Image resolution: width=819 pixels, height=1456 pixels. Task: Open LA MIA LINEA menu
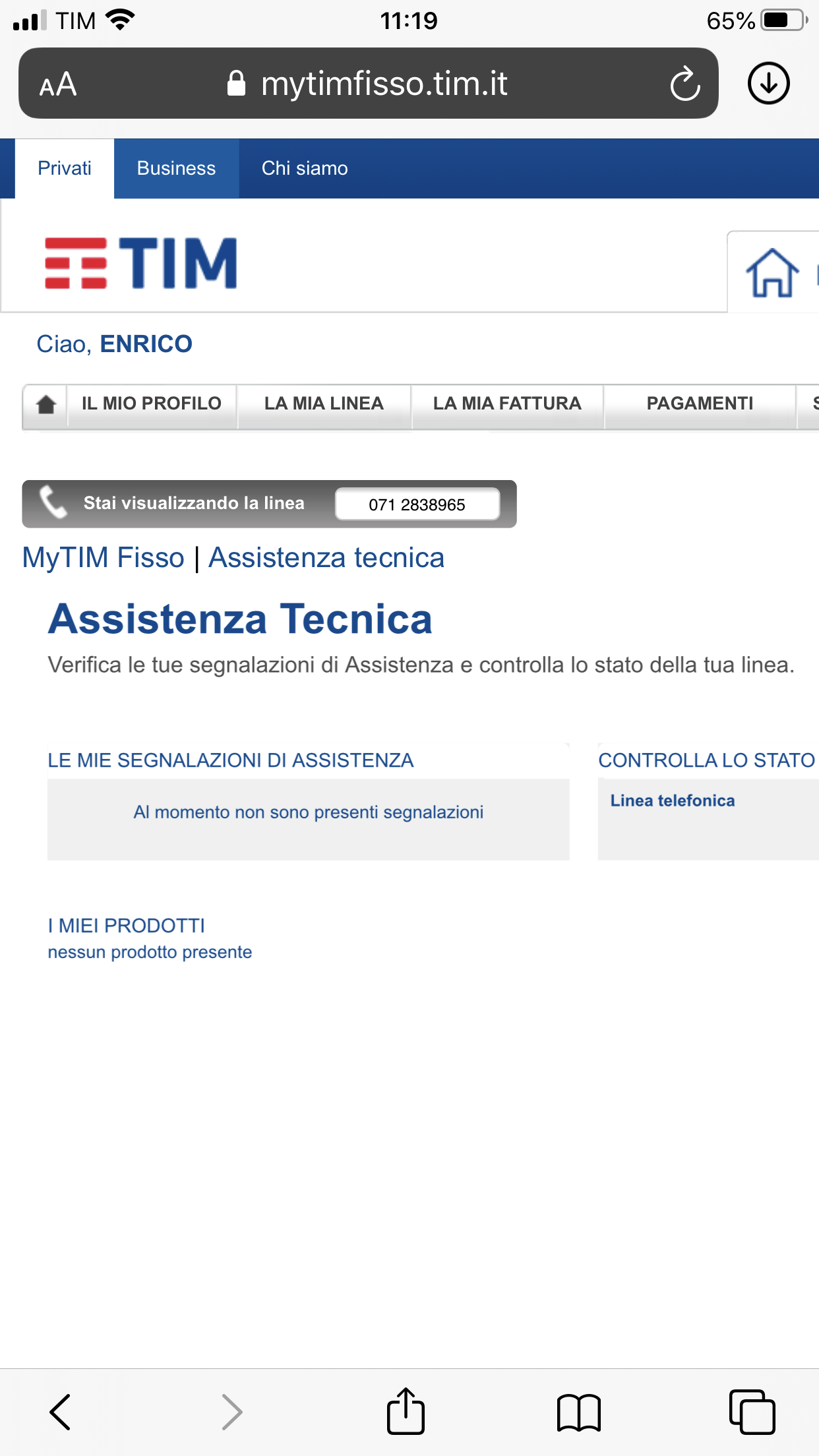point(324,404)
